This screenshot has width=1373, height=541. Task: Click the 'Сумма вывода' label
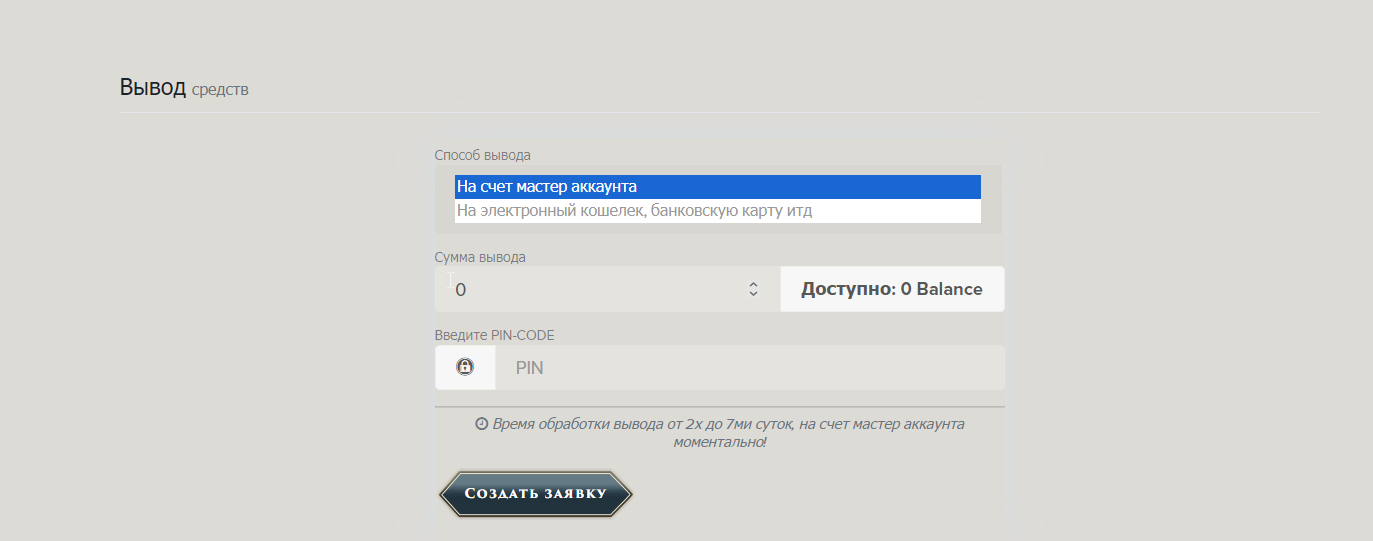coord(480,257)
